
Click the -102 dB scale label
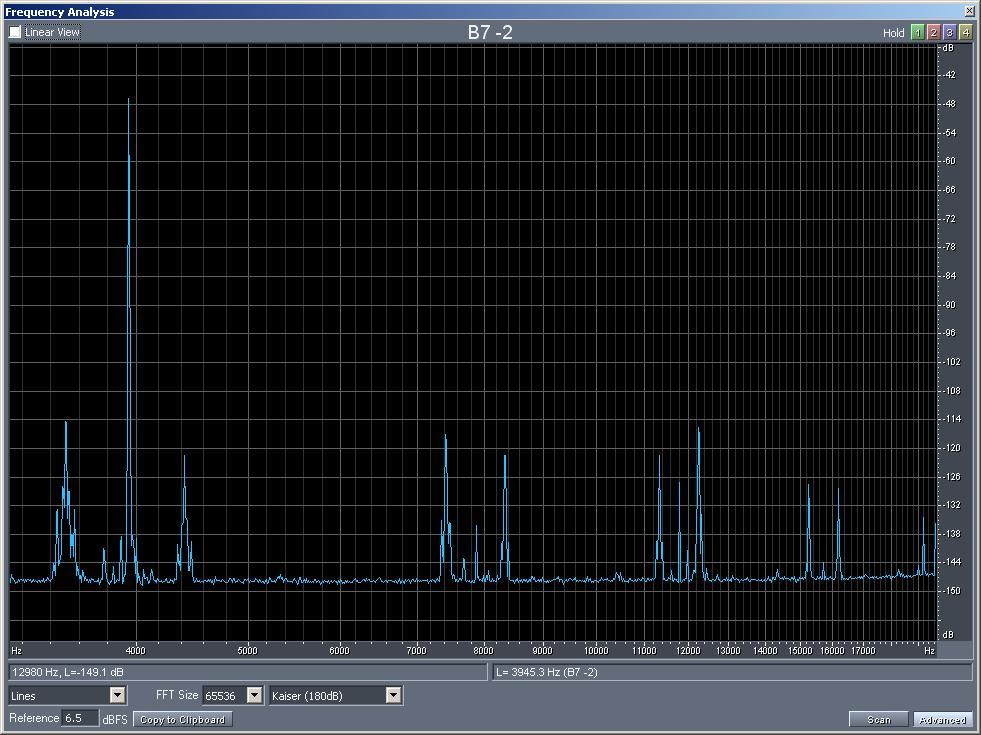point(951,362)
